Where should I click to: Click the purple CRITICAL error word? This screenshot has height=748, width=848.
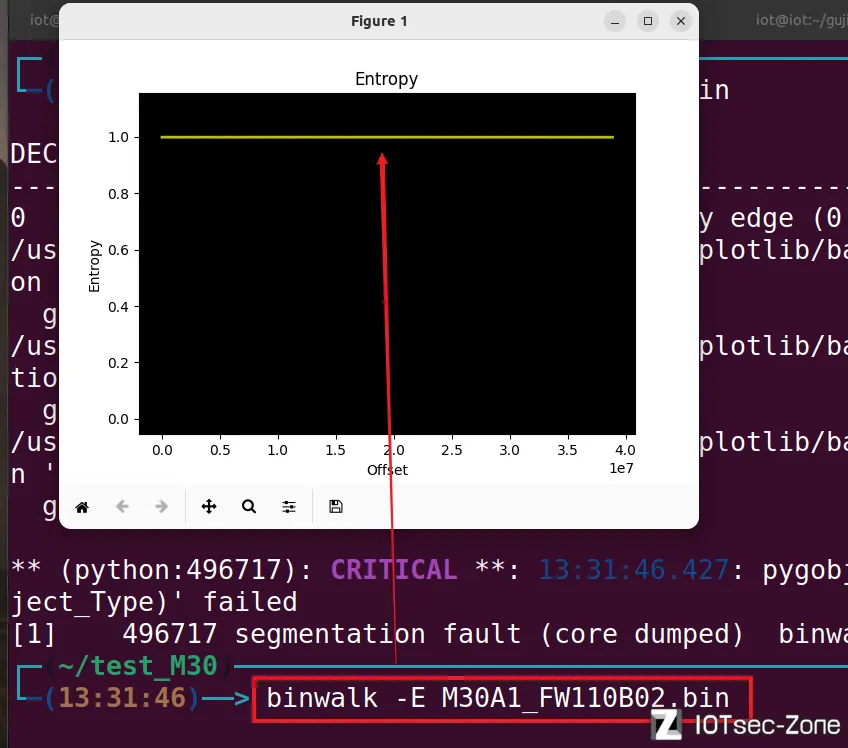393,569
